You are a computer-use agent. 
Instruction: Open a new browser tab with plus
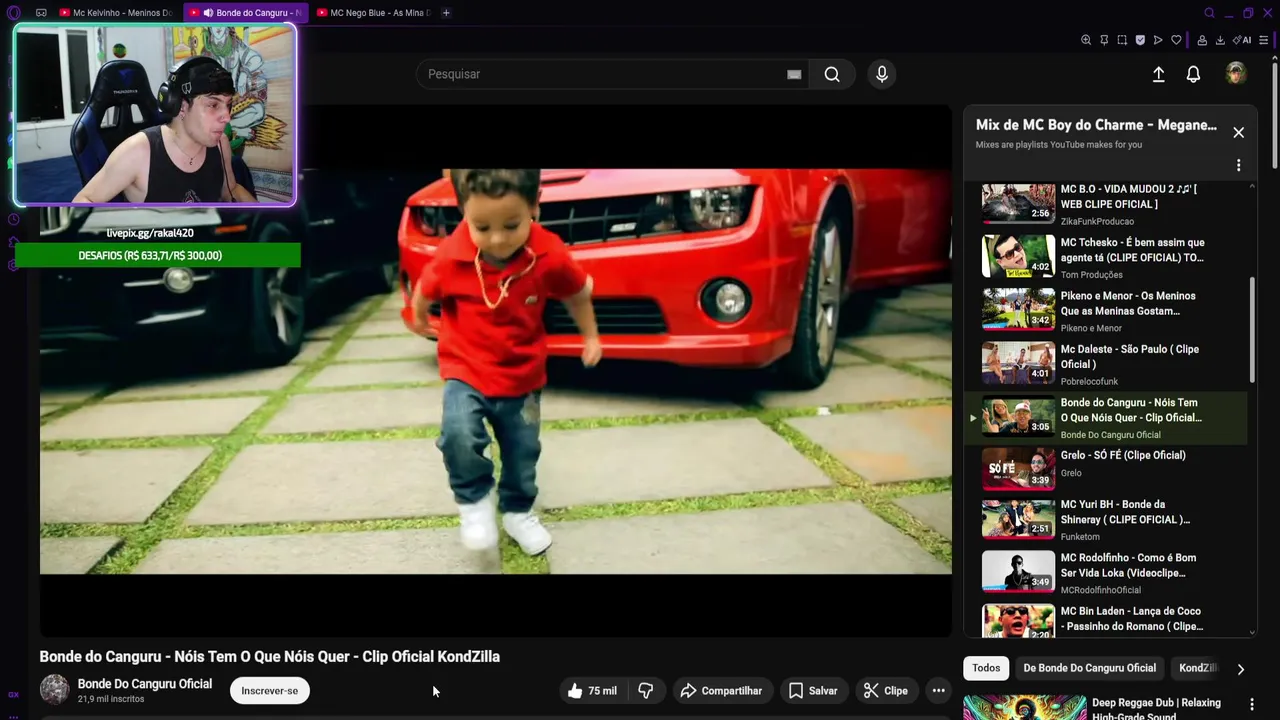446,13
